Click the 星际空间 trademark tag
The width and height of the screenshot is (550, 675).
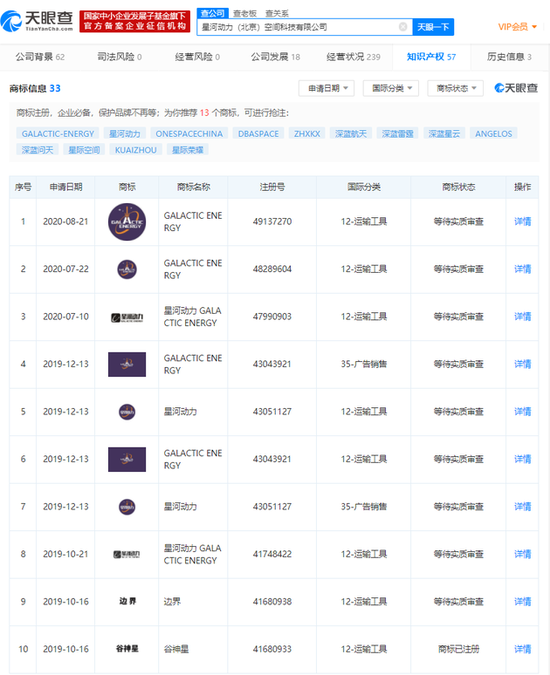84,150
